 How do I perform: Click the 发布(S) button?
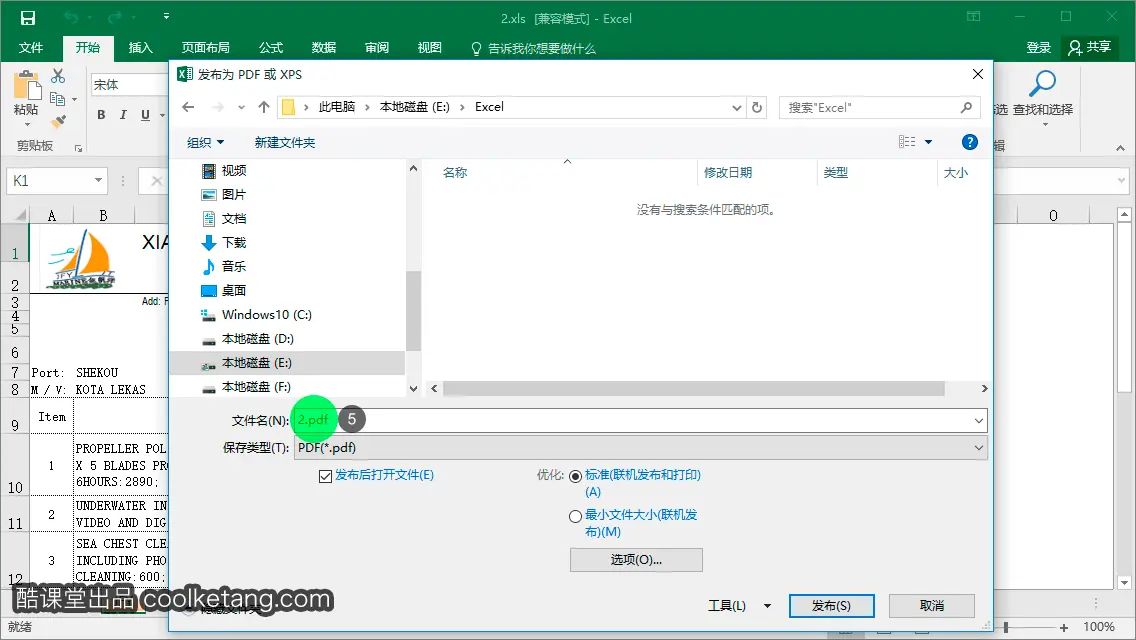[831, 606]
